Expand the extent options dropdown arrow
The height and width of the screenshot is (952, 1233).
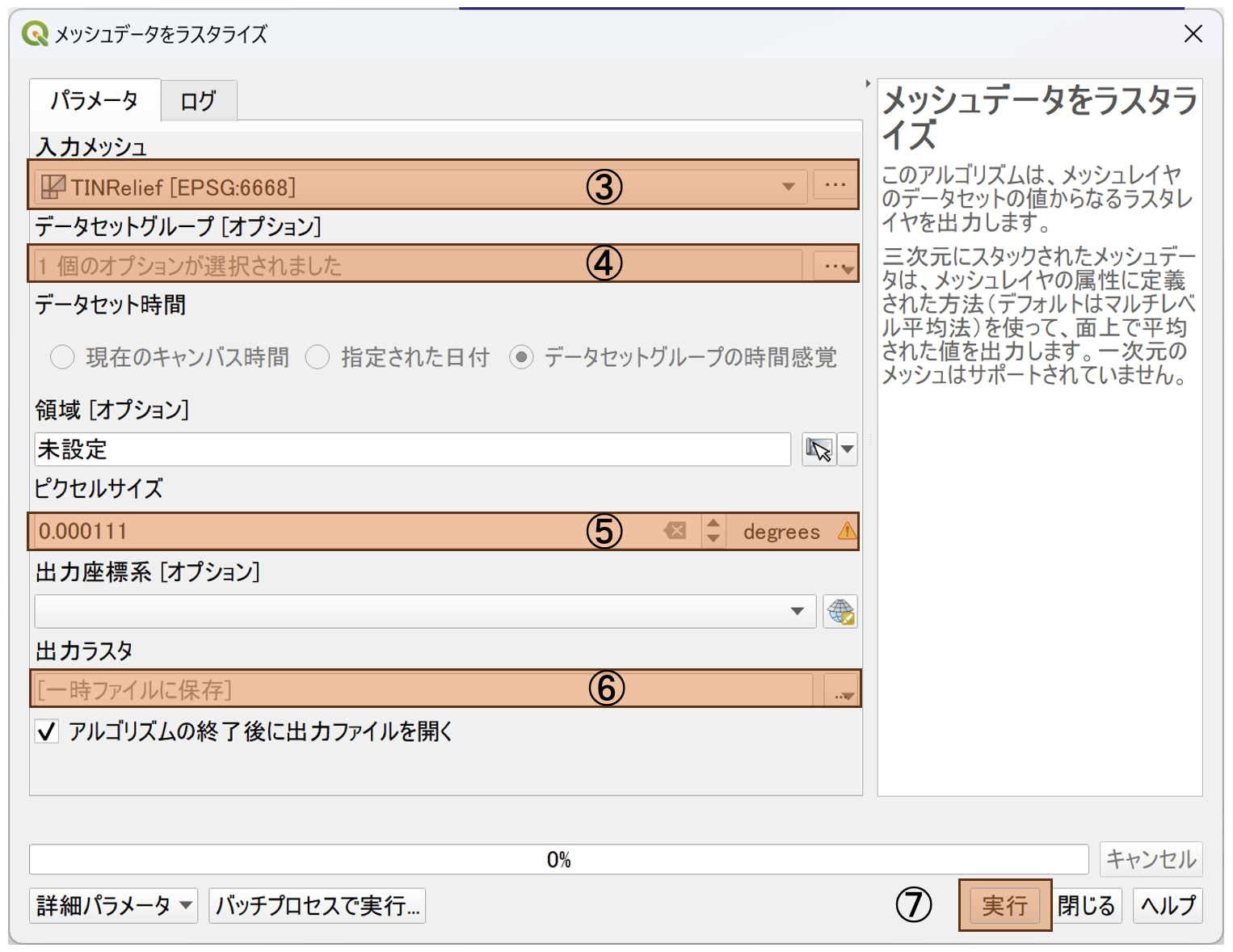[848, 449]
